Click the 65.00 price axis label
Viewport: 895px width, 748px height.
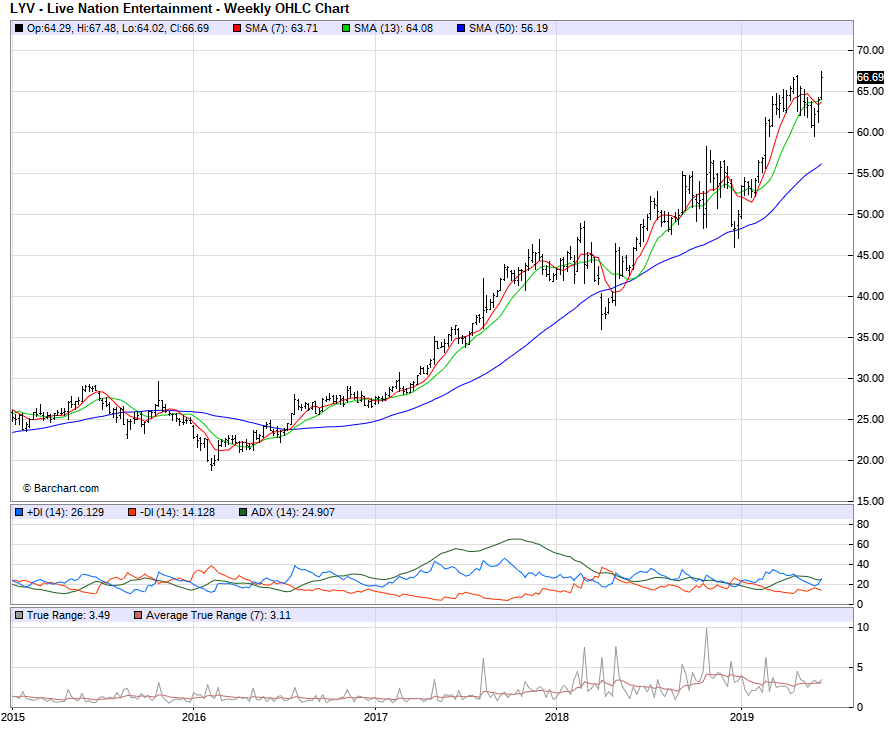pyautogui.click(x=870, y=91)
